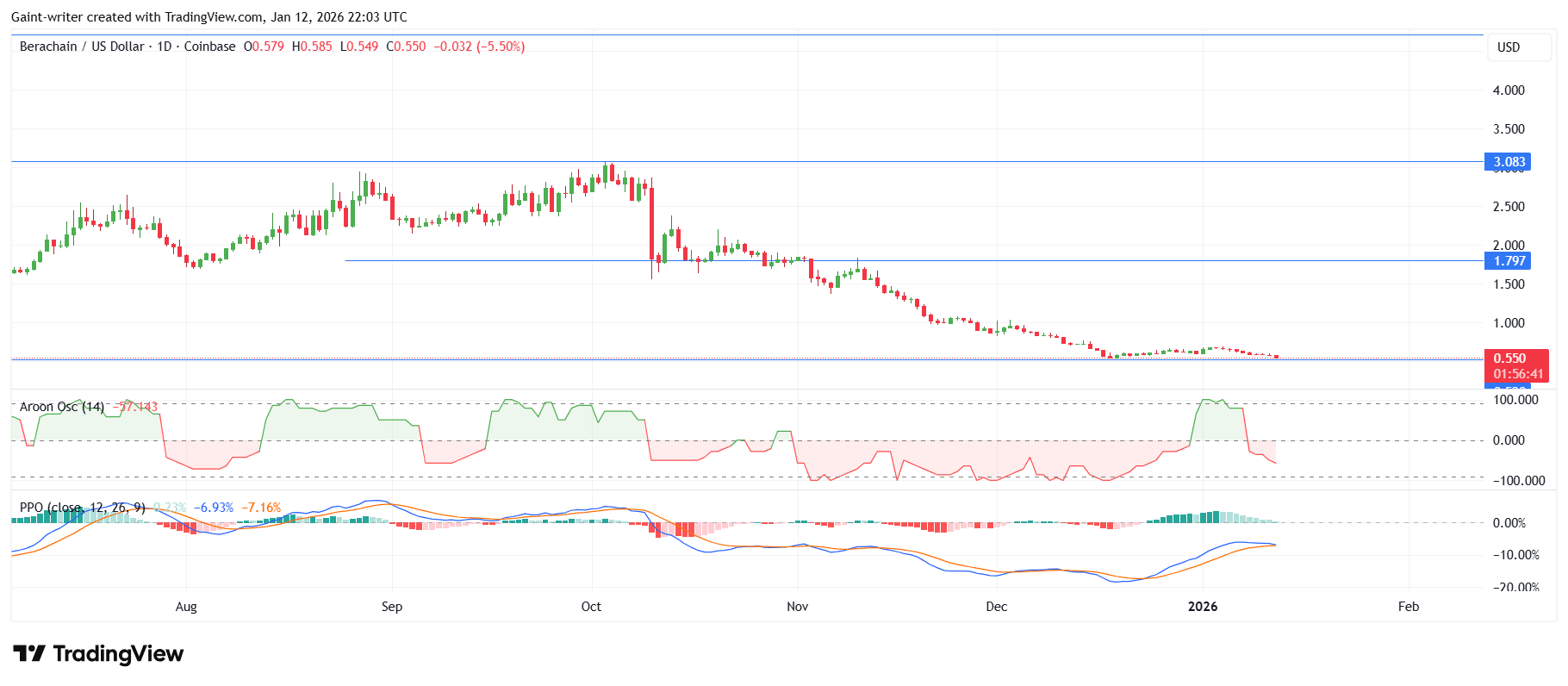1568x686 pixels.
Task: Click the Aroon value −57.143
Action: (x=136, y=407)
